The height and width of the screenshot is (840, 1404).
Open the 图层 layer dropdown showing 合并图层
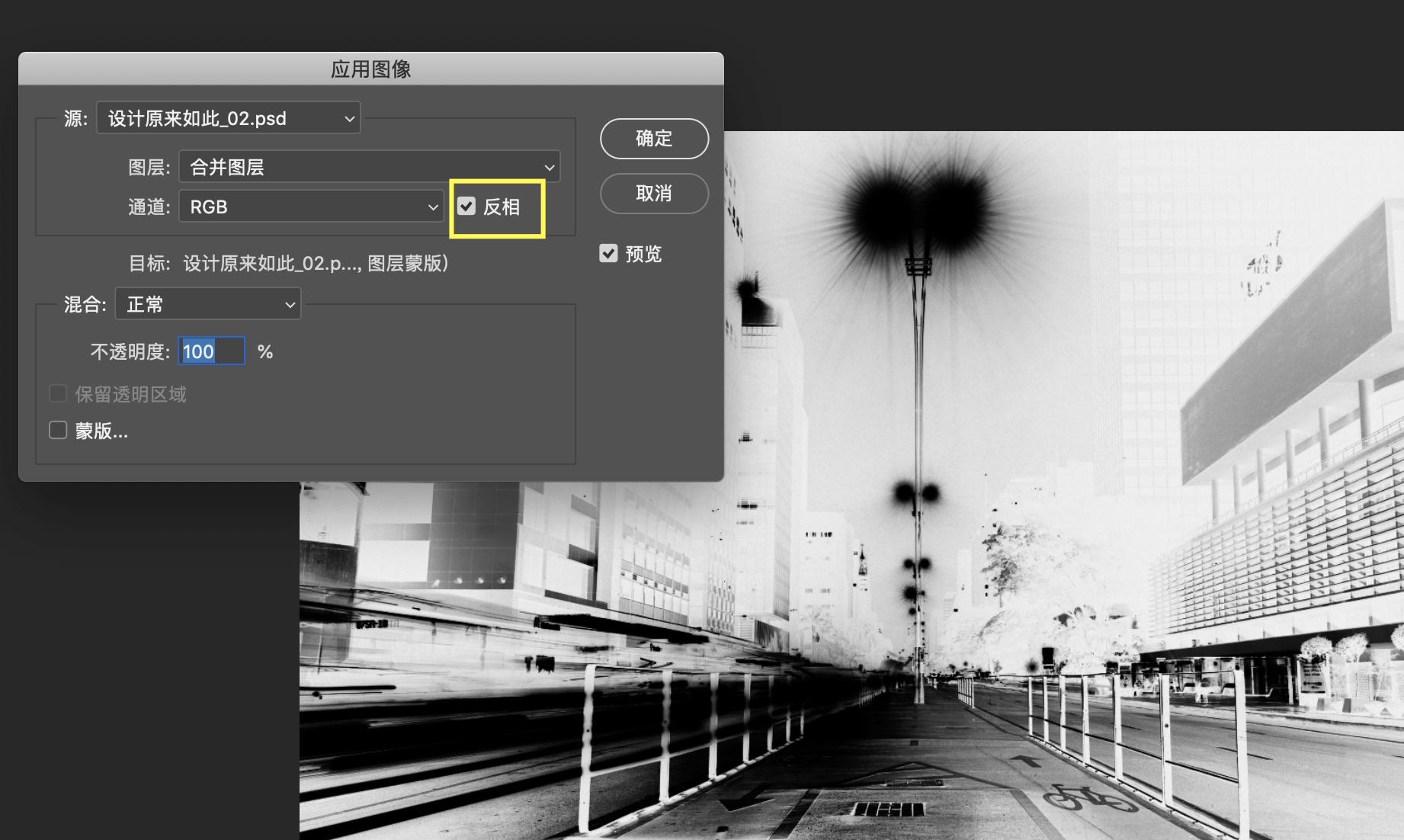tap(368, 167)
